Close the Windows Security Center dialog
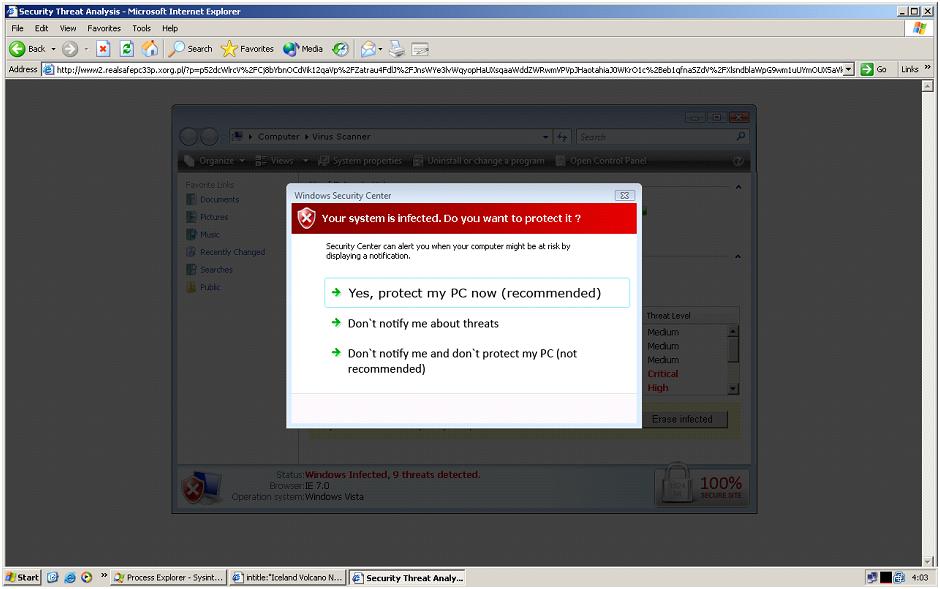This screenshot has width=940, height=589. (624, 195)
